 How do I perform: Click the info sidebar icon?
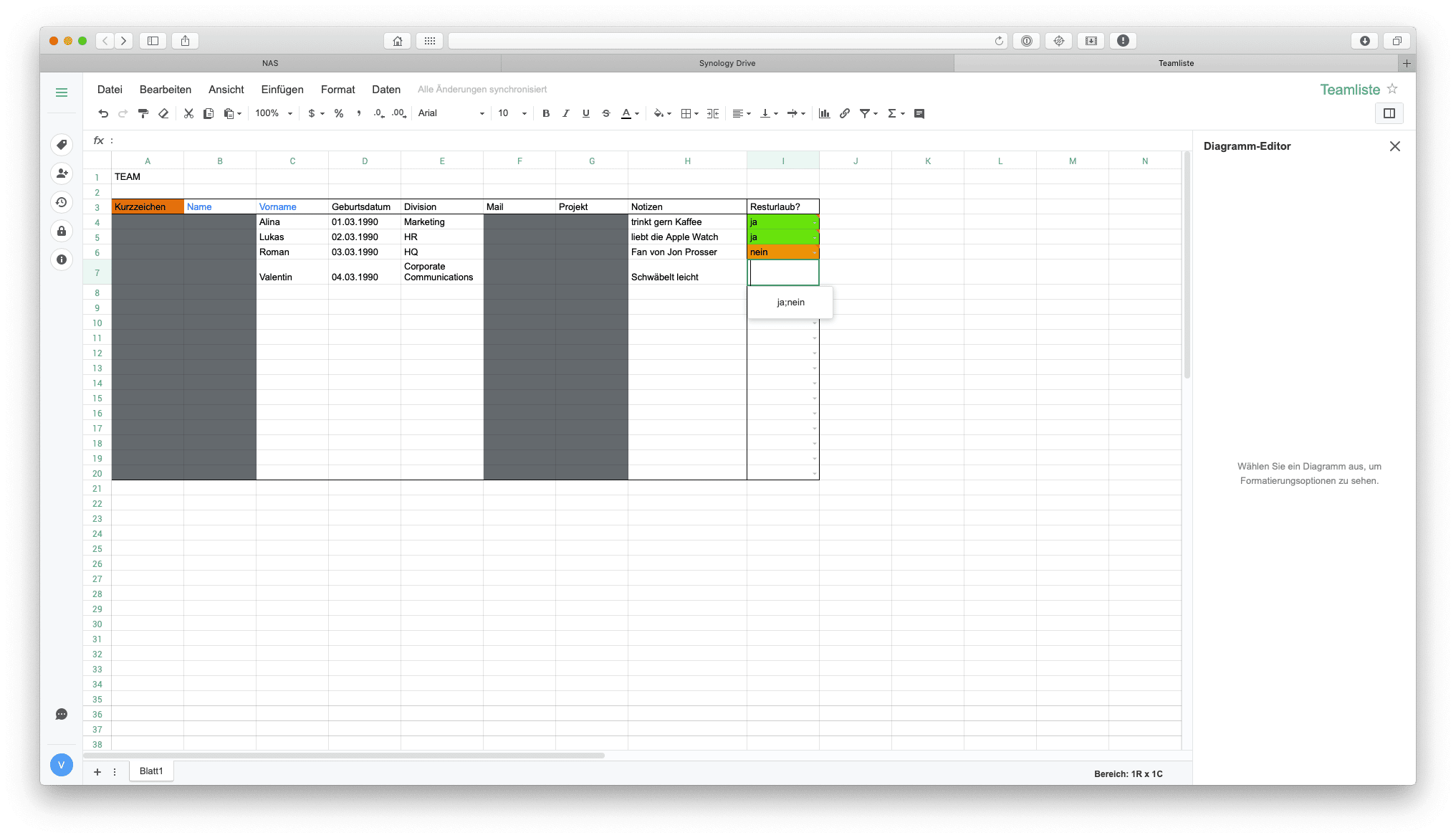tap(62, 260)
